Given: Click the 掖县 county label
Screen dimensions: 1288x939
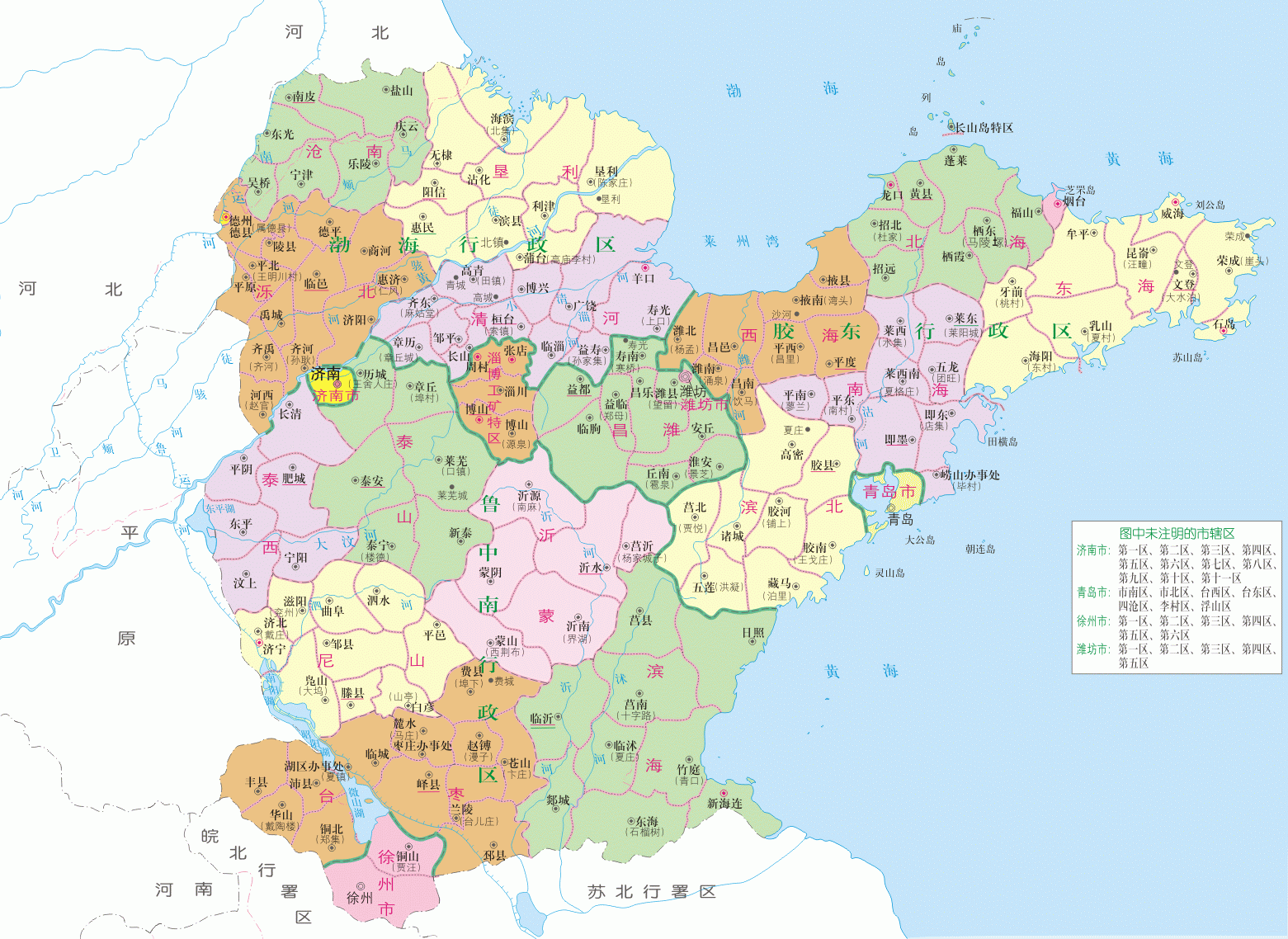Looking at the screenshot, I should (x=838, y=281).
